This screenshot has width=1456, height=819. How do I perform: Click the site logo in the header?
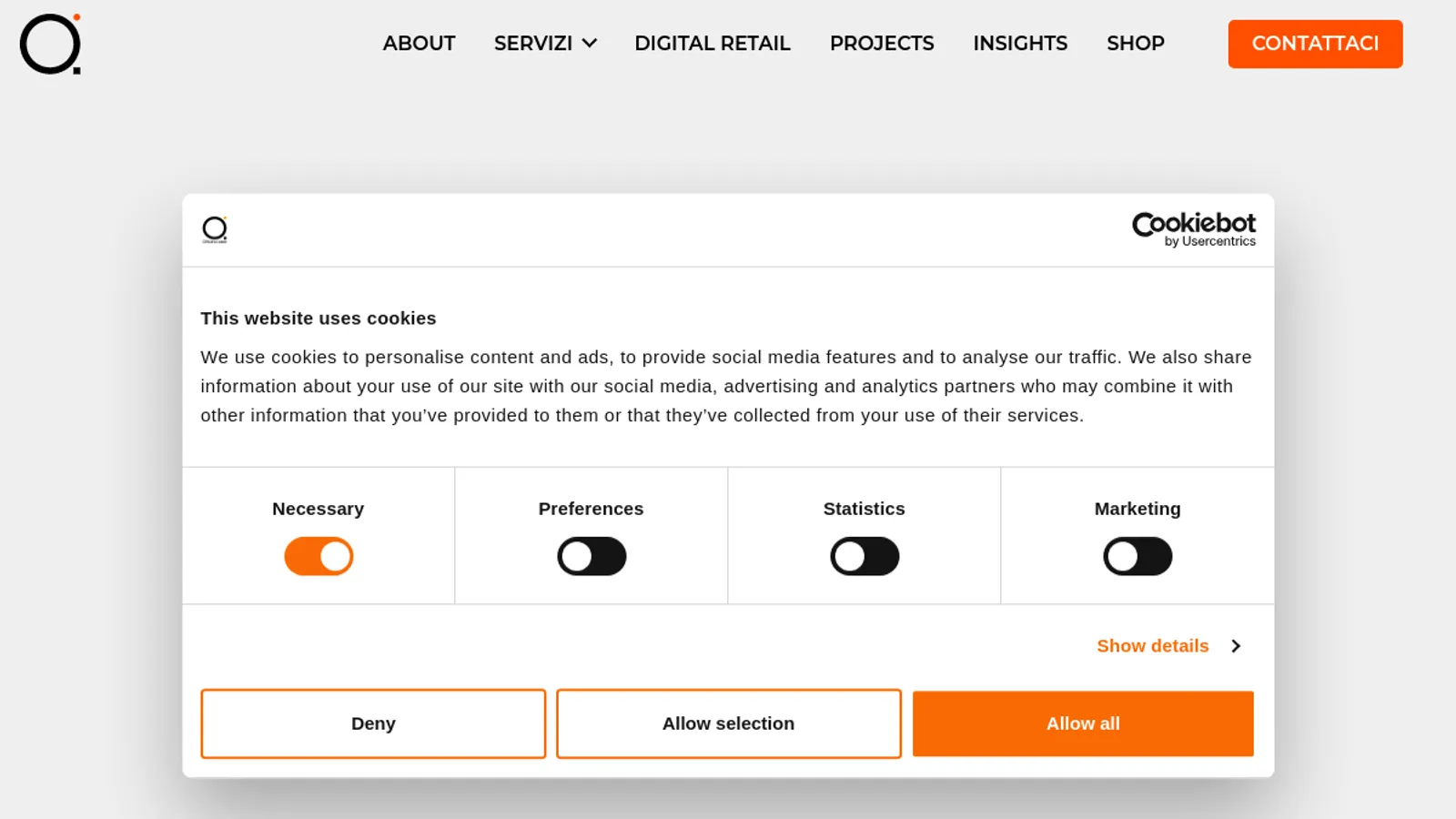tap(50, 44)
